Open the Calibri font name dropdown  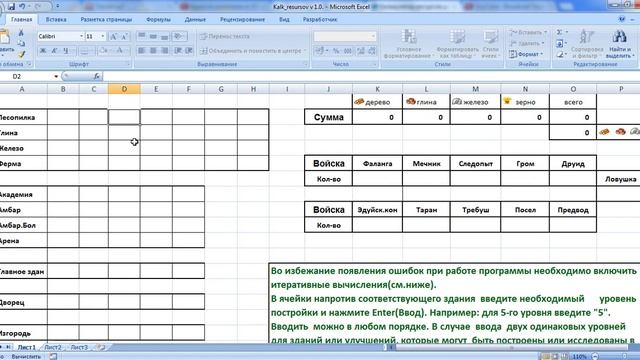pos(81,36)
